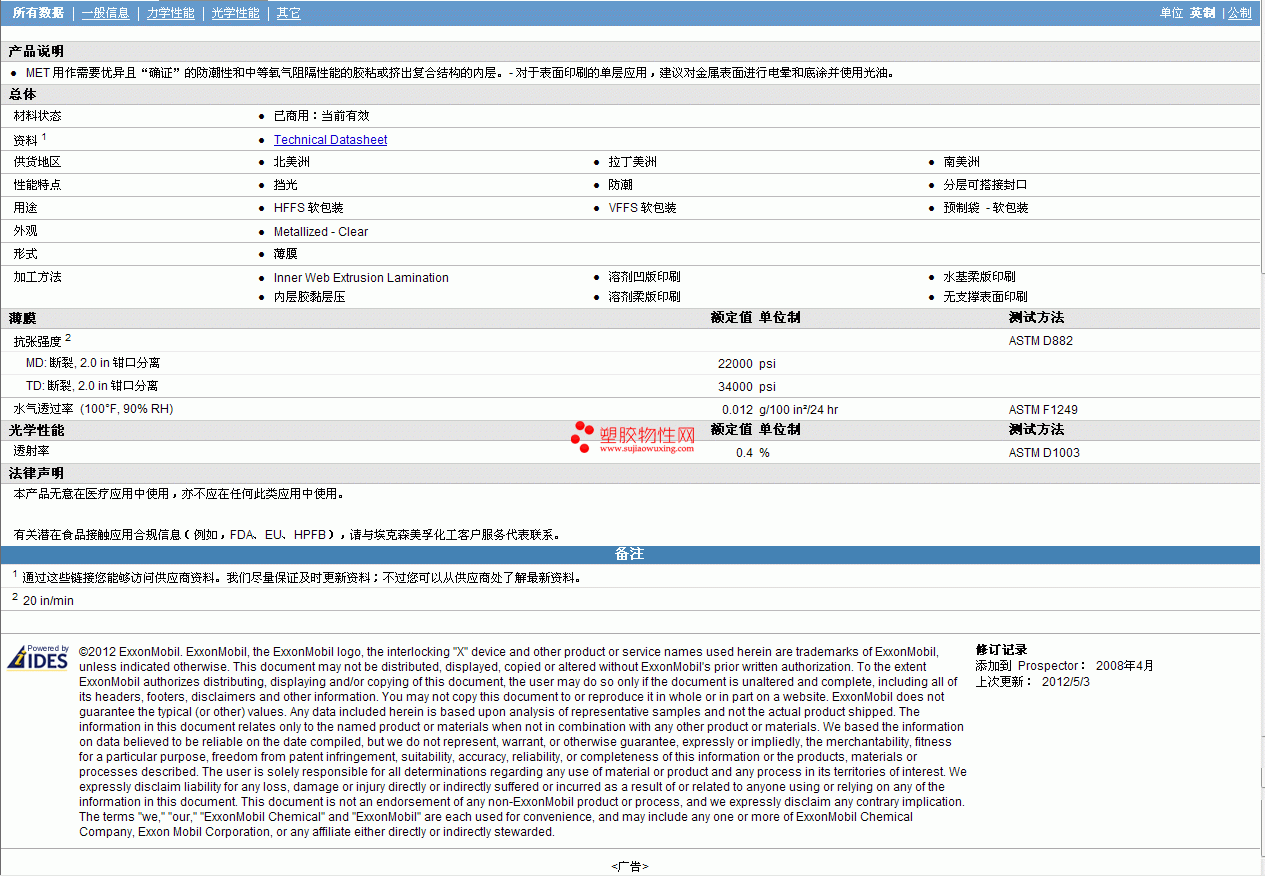Viewport: 1265px width, 876px height.
Task: Select 北美洲 in 供货地区 row
Action: pyautogui.click(x=292, y=162)
